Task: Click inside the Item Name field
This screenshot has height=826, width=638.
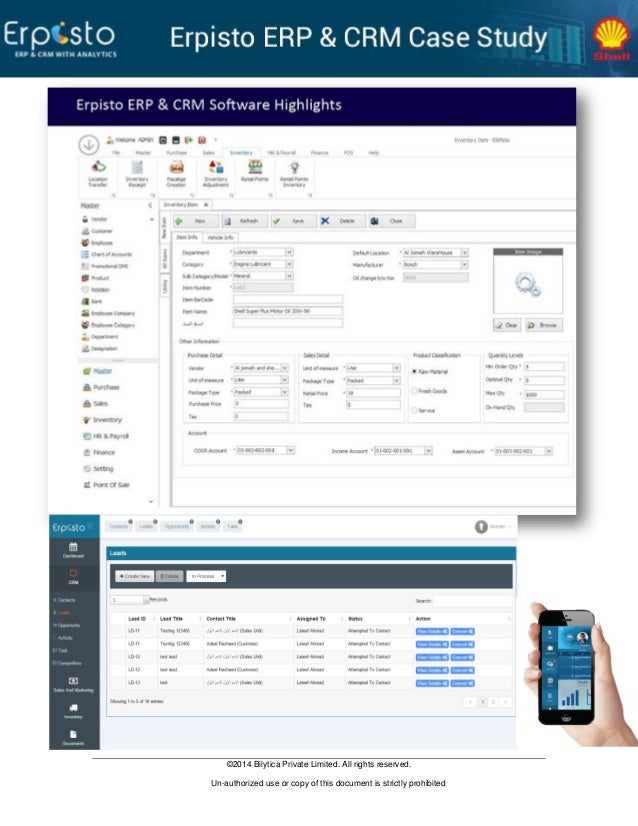Action: 288,311
